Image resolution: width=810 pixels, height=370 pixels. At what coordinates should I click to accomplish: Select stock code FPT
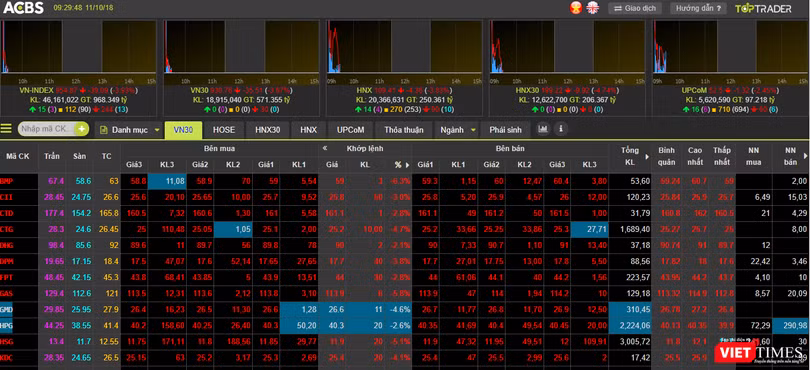(7, 277)
